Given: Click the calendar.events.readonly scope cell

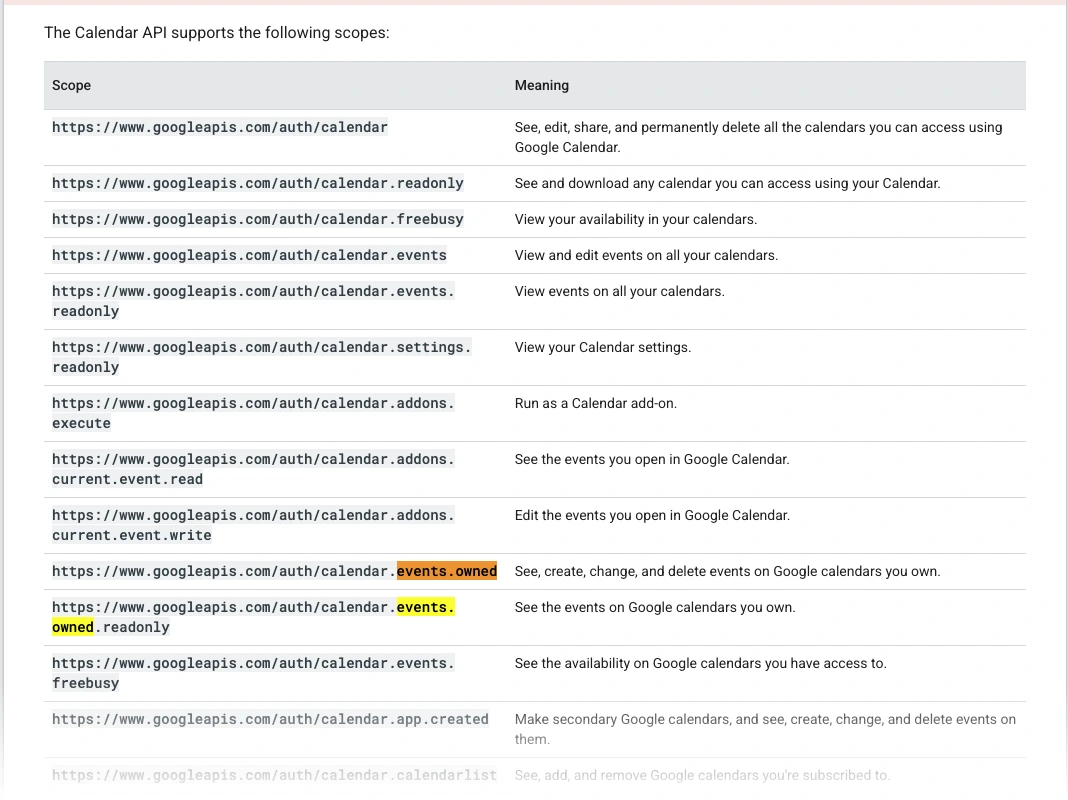Looking at the screenshot, I should (x=253, y=301).
